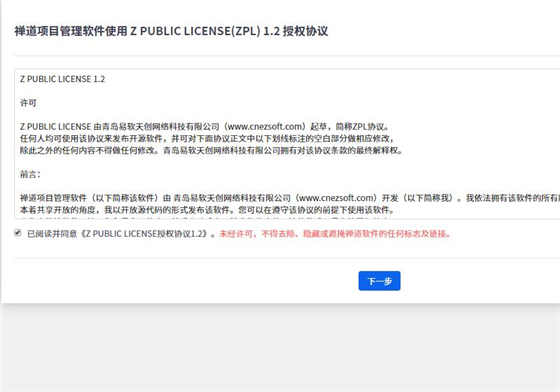Viewport: 560px width, 392px height.
Task: Click the 前言: heading in the license text
Action: (30, 174)
